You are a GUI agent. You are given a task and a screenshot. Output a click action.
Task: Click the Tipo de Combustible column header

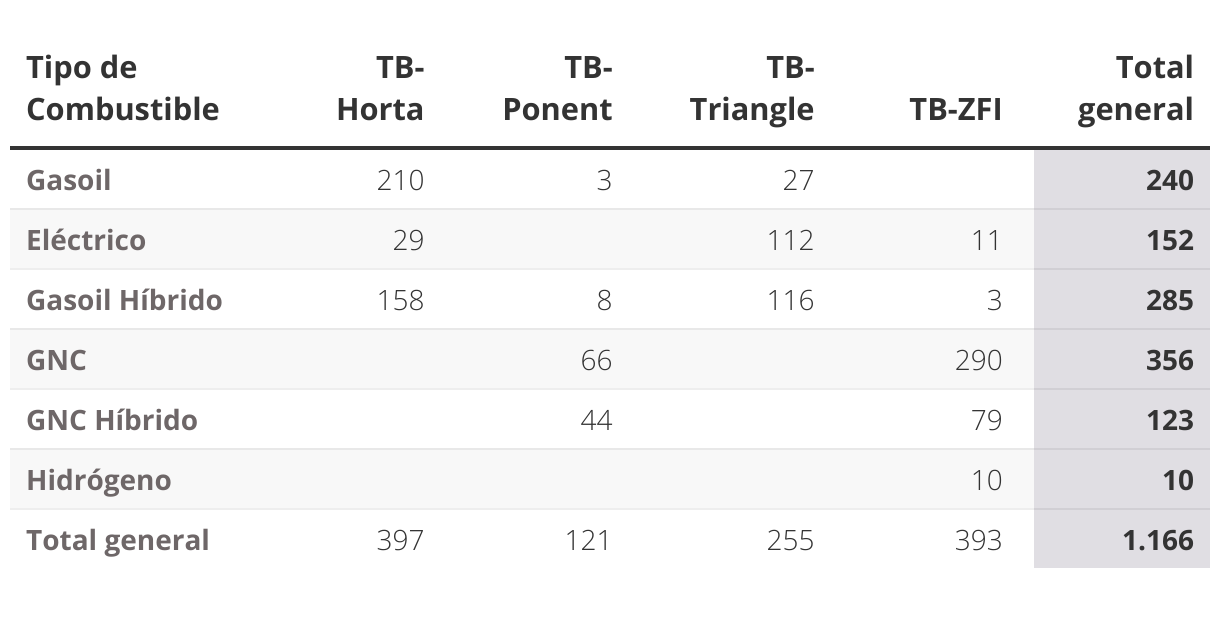pos(122,88)
